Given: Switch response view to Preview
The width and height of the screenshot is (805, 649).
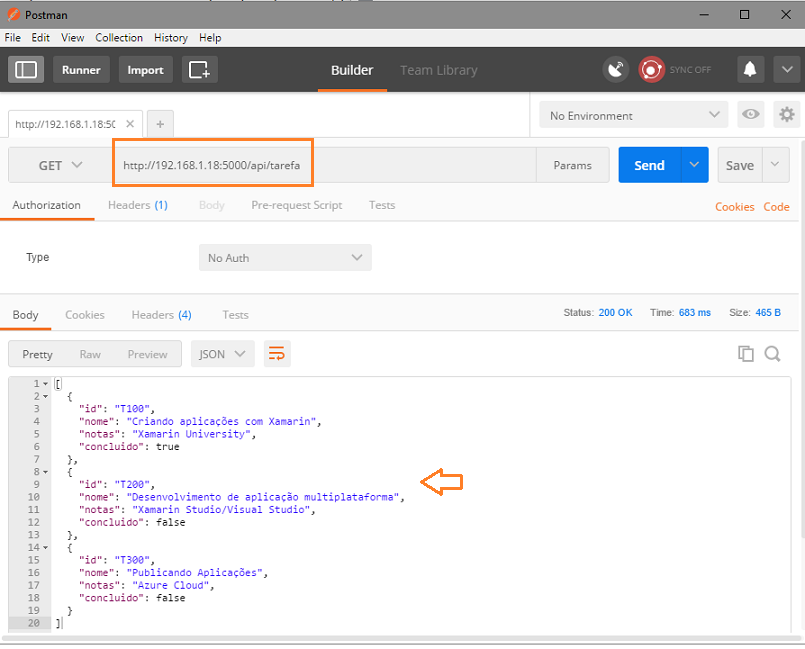Looking at the screenshot, I should point(147,354).
